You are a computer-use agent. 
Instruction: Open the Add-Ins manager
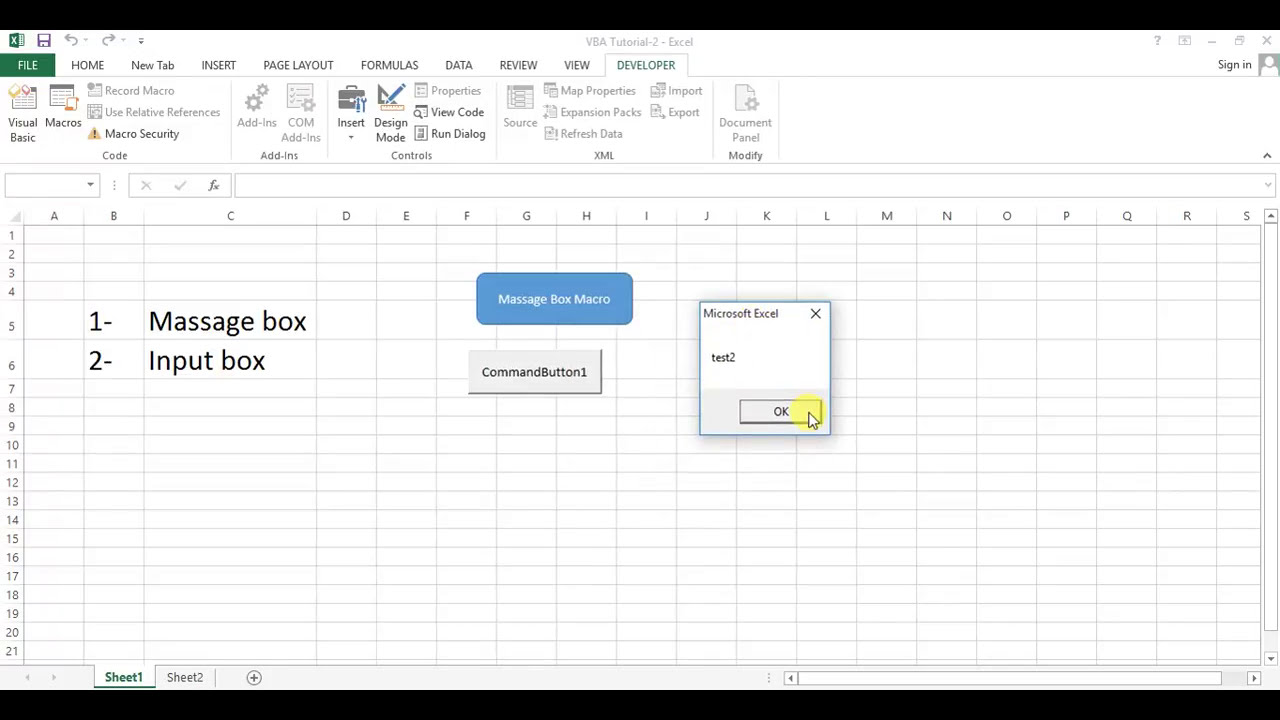[x=257, y=108]
